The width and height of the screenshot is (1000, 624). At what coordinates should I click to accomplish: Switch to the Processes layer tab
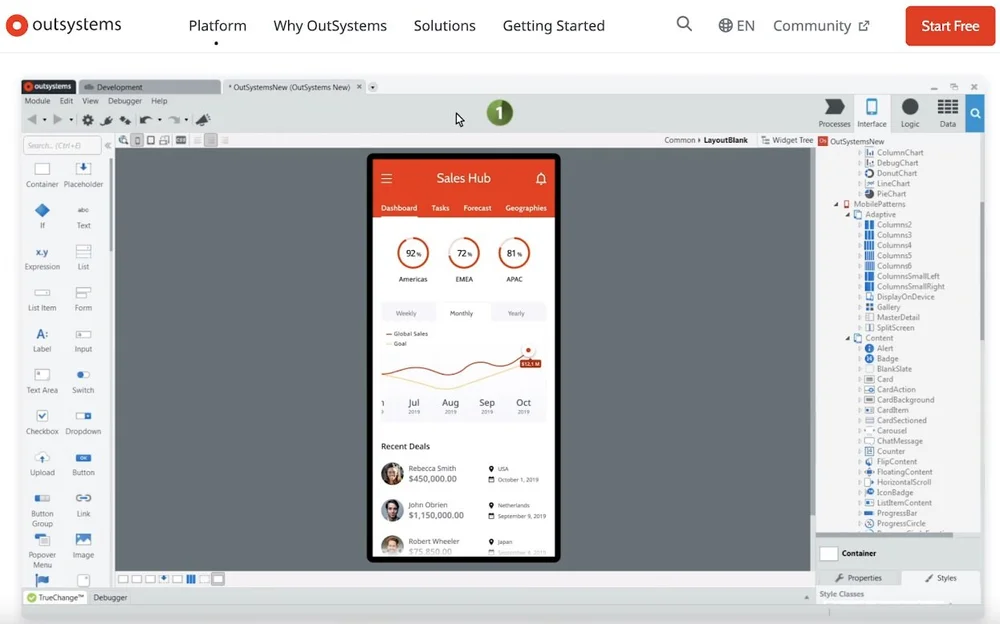tap(834, 113)
